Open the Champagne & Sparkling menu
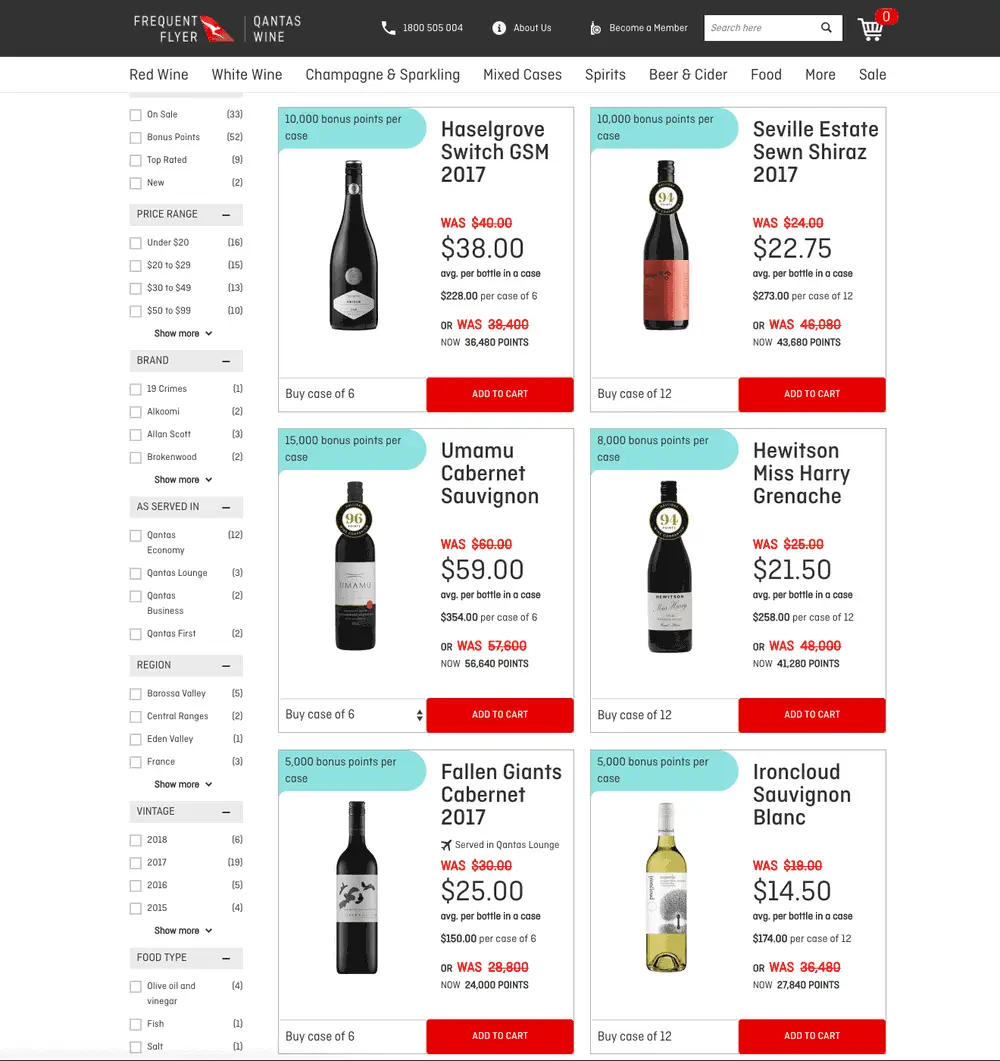 (x=383, y=74)
